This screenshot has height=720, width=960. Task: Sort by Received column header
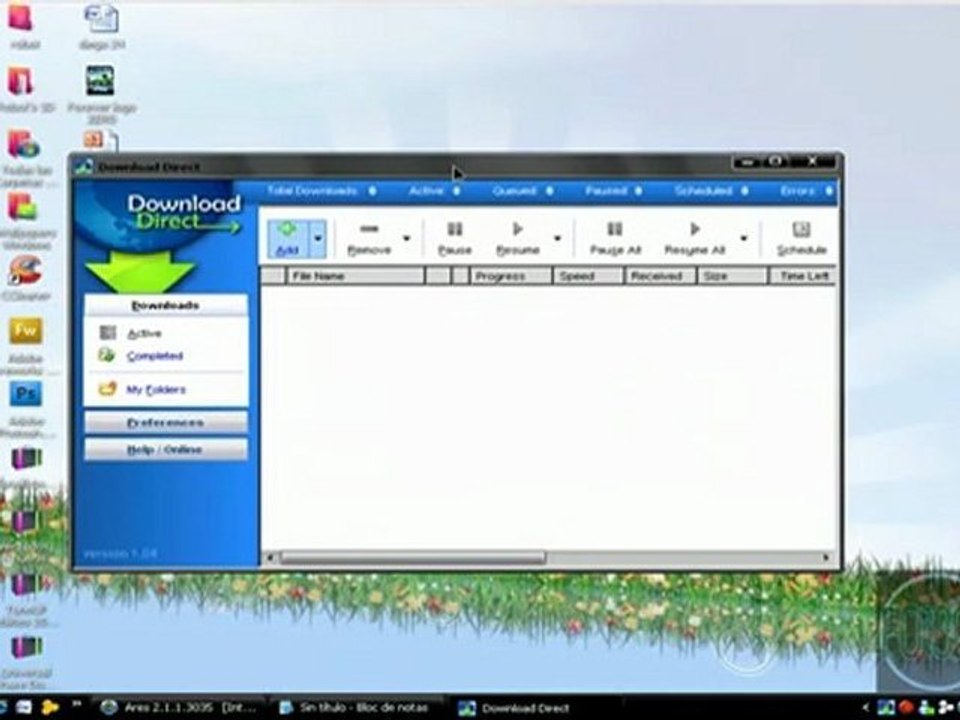pyautogui.click(x=661, y=276)
